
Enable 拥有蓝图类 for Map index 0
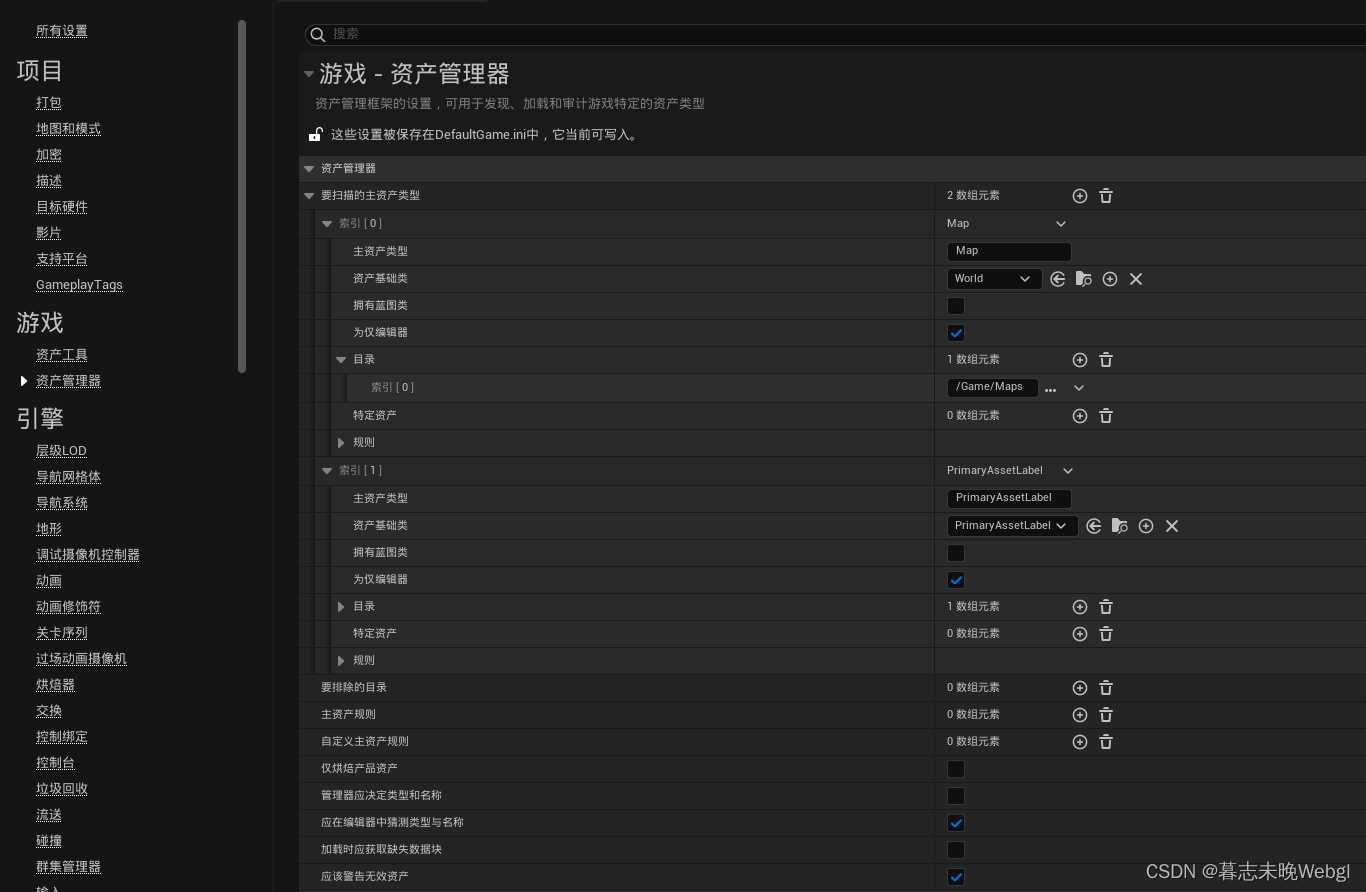[x=956, y=306]
